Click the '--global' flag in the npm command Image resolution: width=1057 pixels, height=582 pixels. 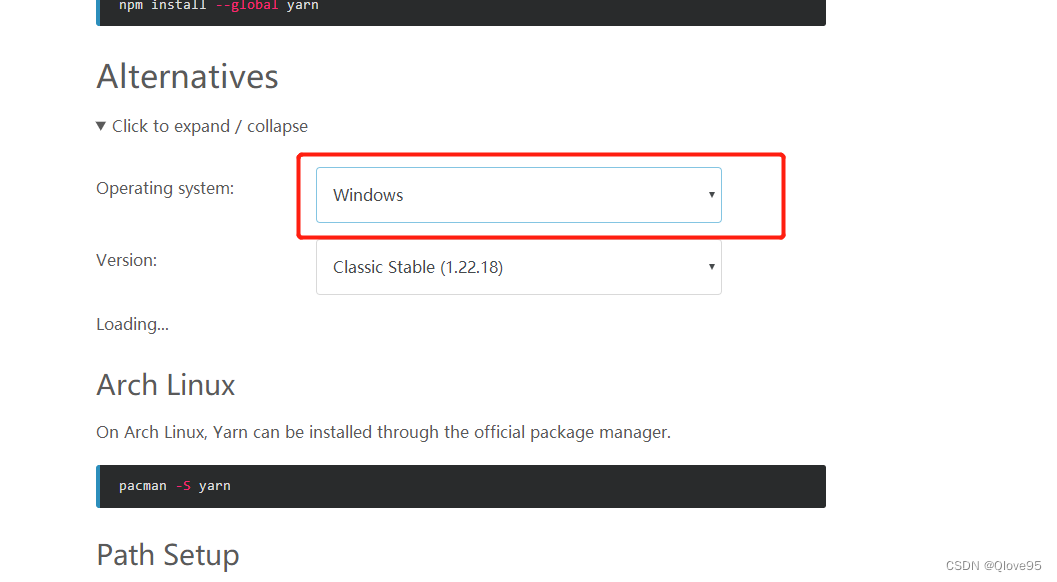tap(247, 5)
